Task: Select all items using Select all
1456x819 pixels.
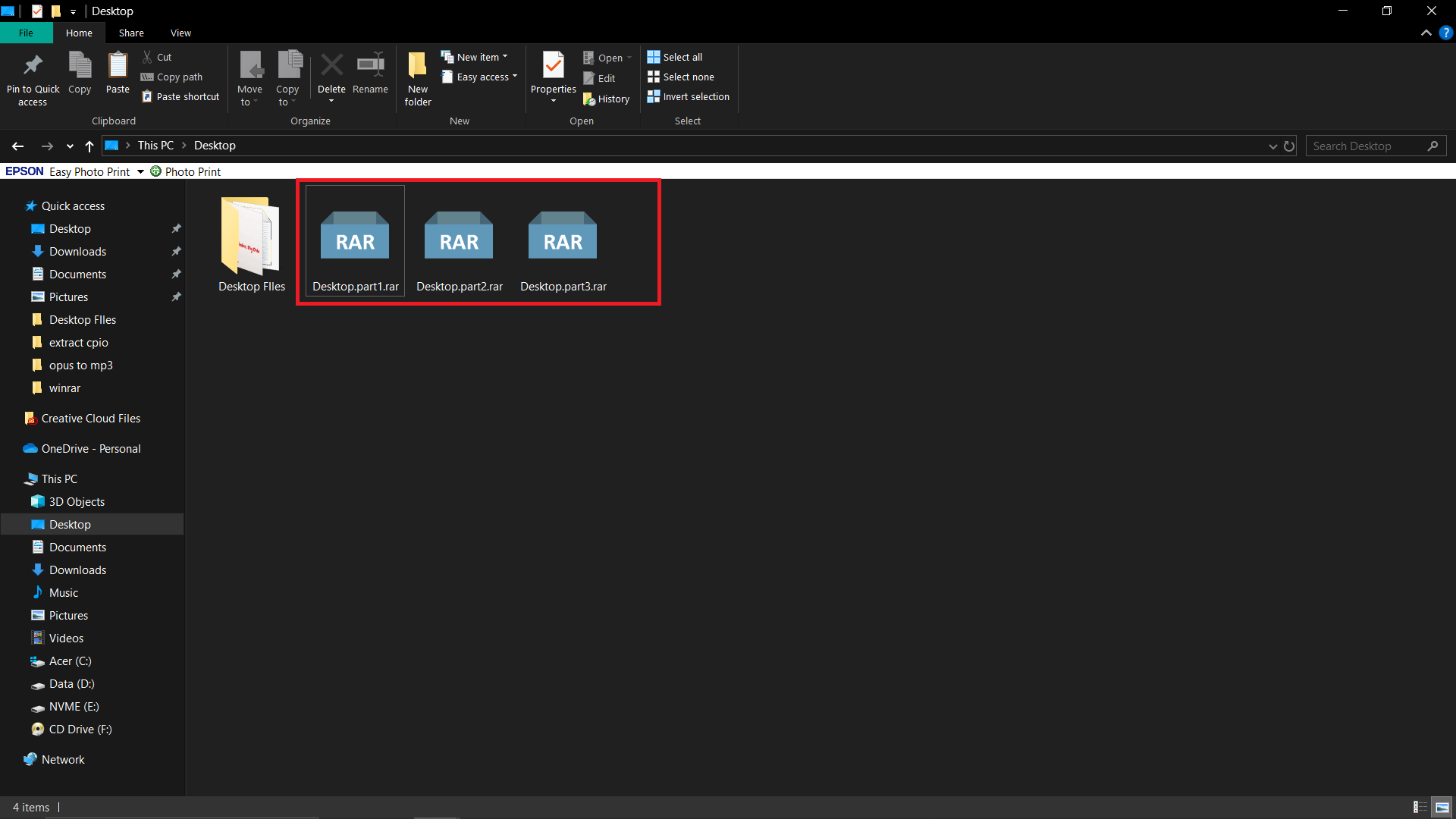Action: 674,56
